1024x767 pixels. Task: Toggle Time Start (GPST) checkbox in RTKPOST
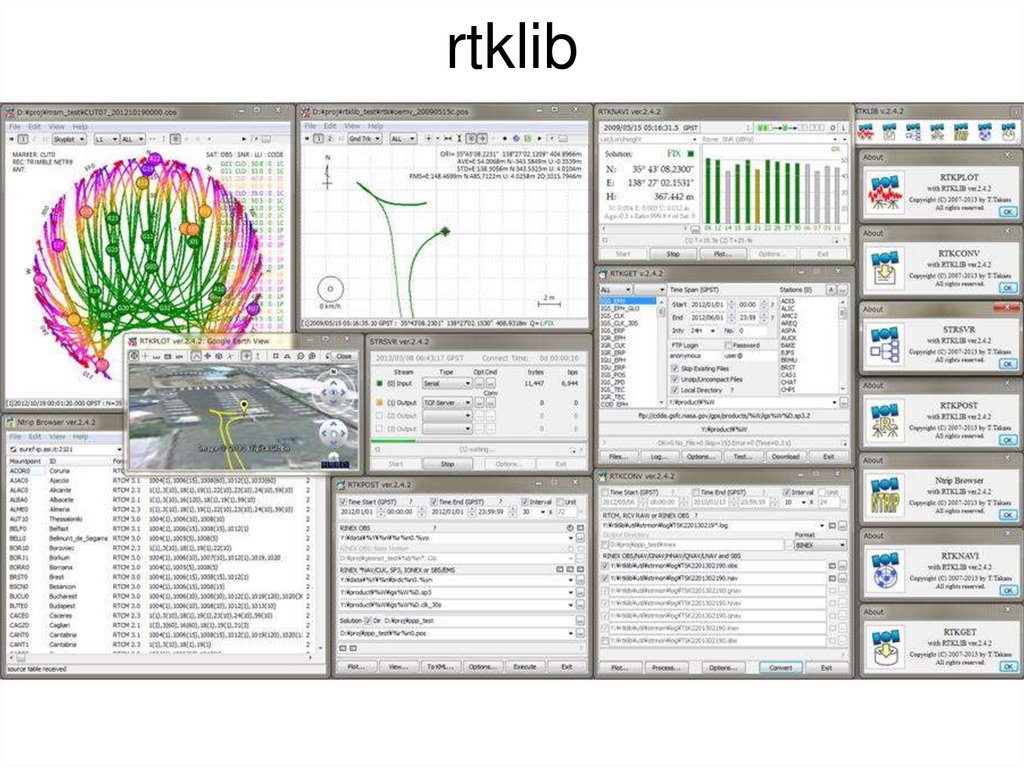343,502
